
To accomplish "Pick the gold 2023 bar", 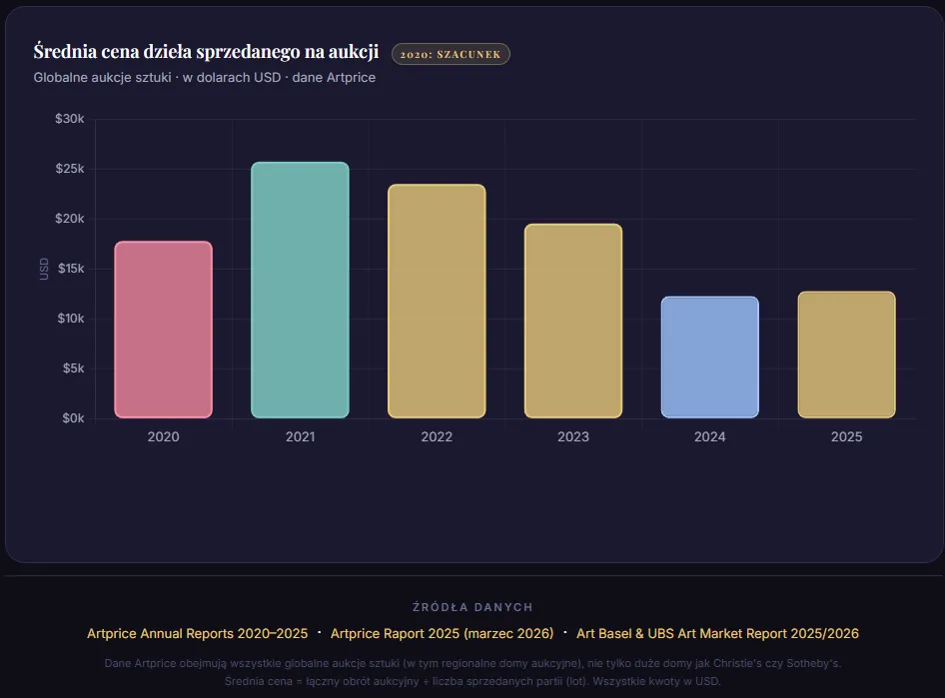I will pos(573,321).
